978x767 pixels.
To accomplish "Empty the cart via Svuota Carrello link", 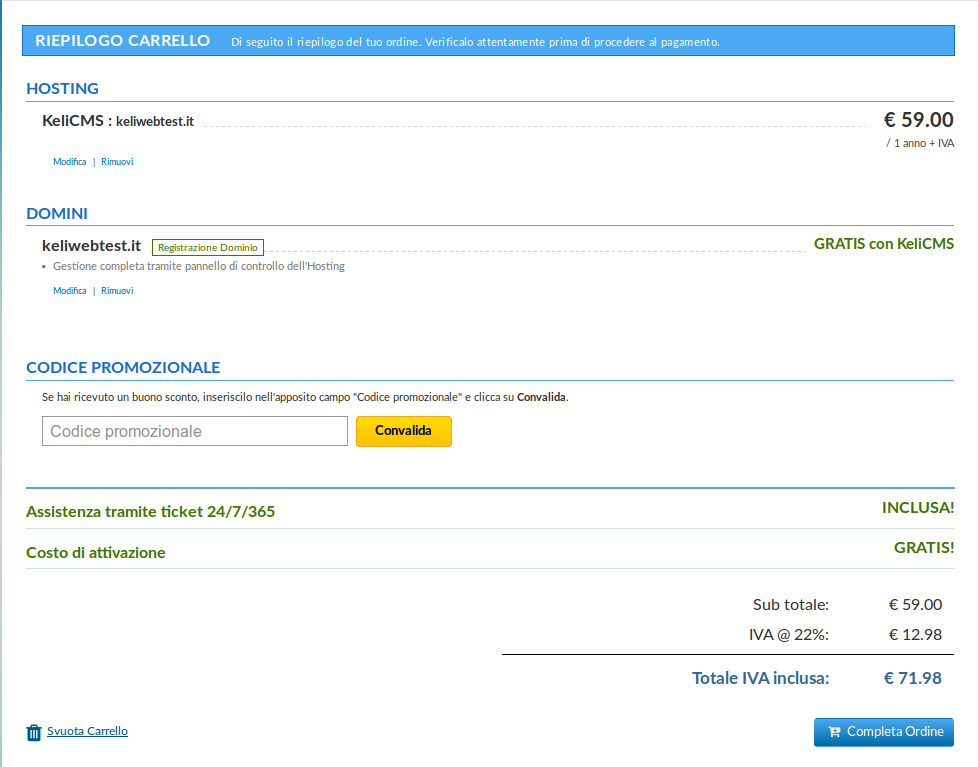I will coord(87,731).
